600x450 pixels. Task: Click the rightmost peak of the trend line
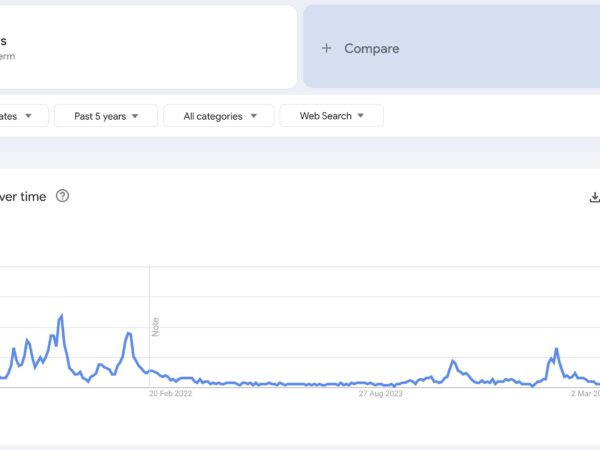point(556,349)
